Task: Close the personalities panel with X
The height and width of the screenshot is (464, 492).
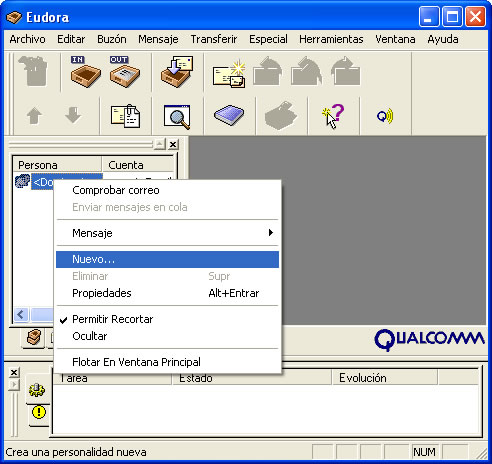Action: (173, 144)
